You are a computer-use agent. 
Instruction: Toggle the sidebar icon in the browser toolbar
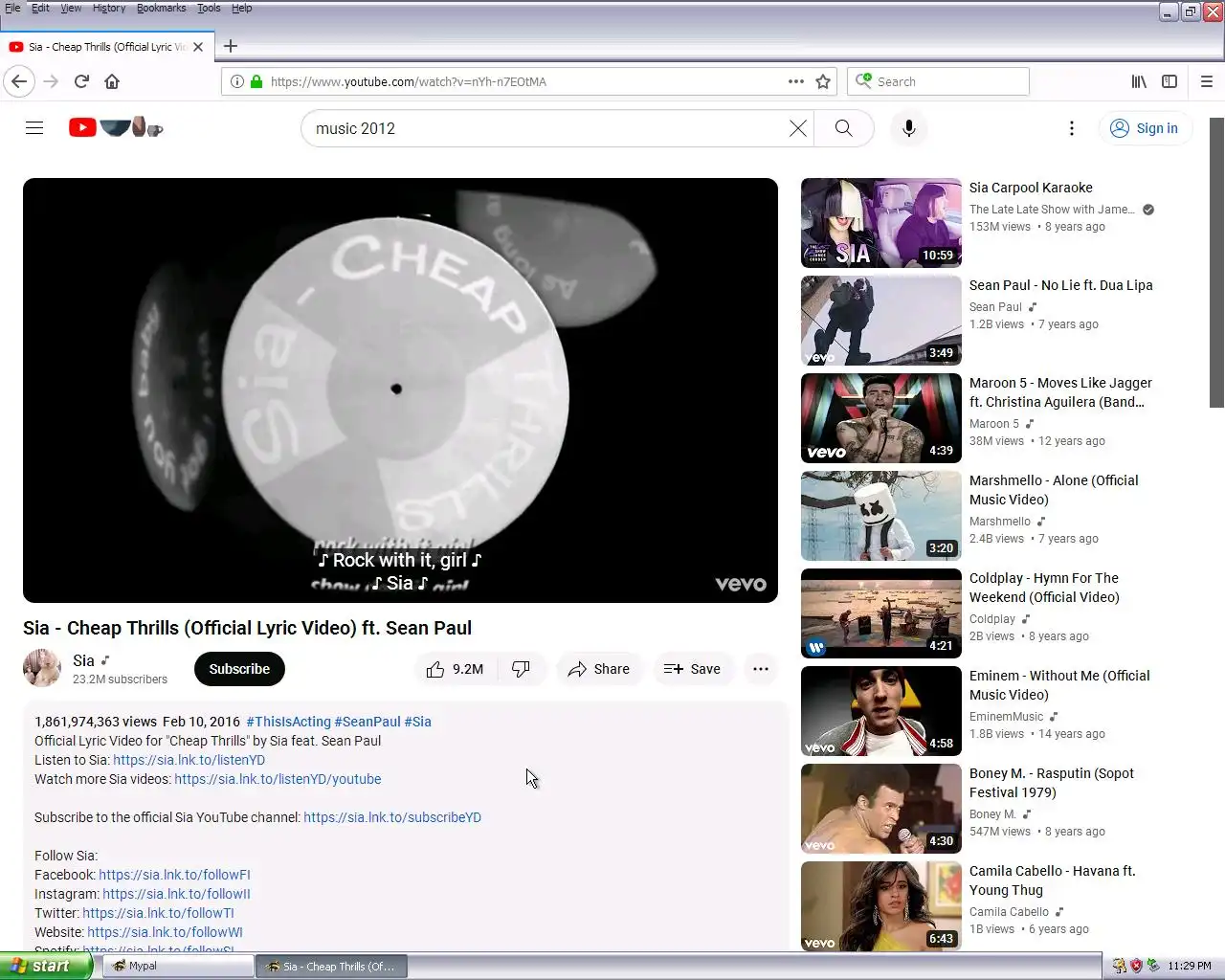click(1169, 81)
